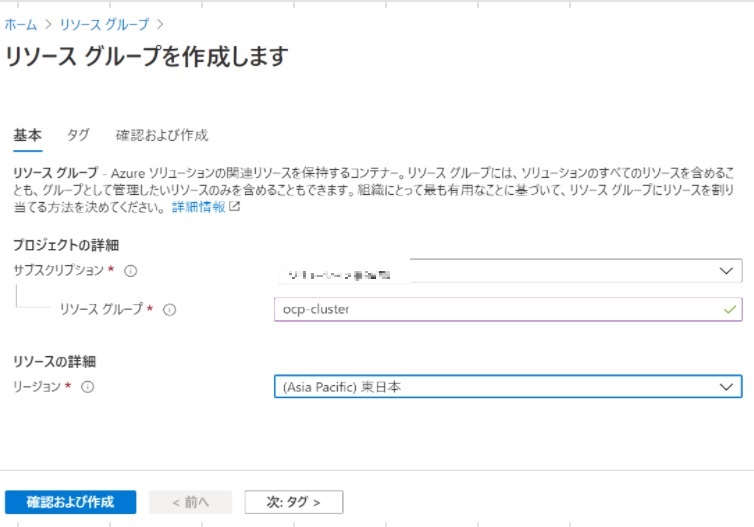Open the 詳細情報 link
This screenshot has width=754, height=527.
[x=198, y=208]
